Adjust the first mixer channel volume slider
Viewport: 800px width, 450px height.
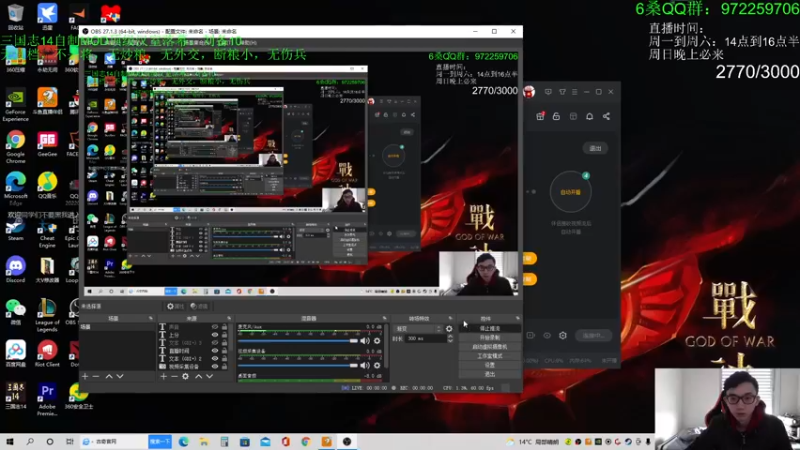(x=298, y=340)
